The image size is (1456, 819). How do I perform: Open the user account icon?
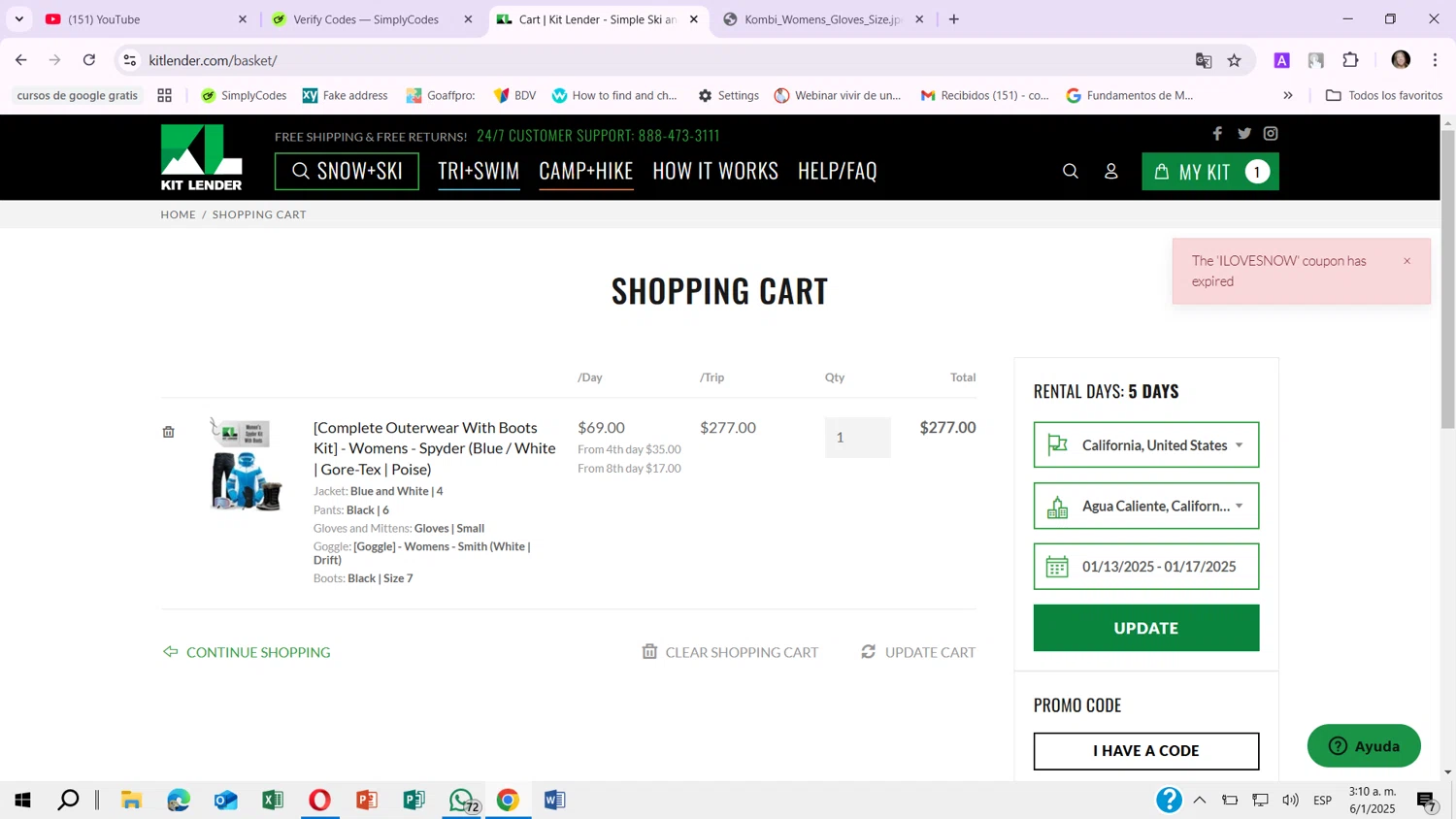[1111, 172]
